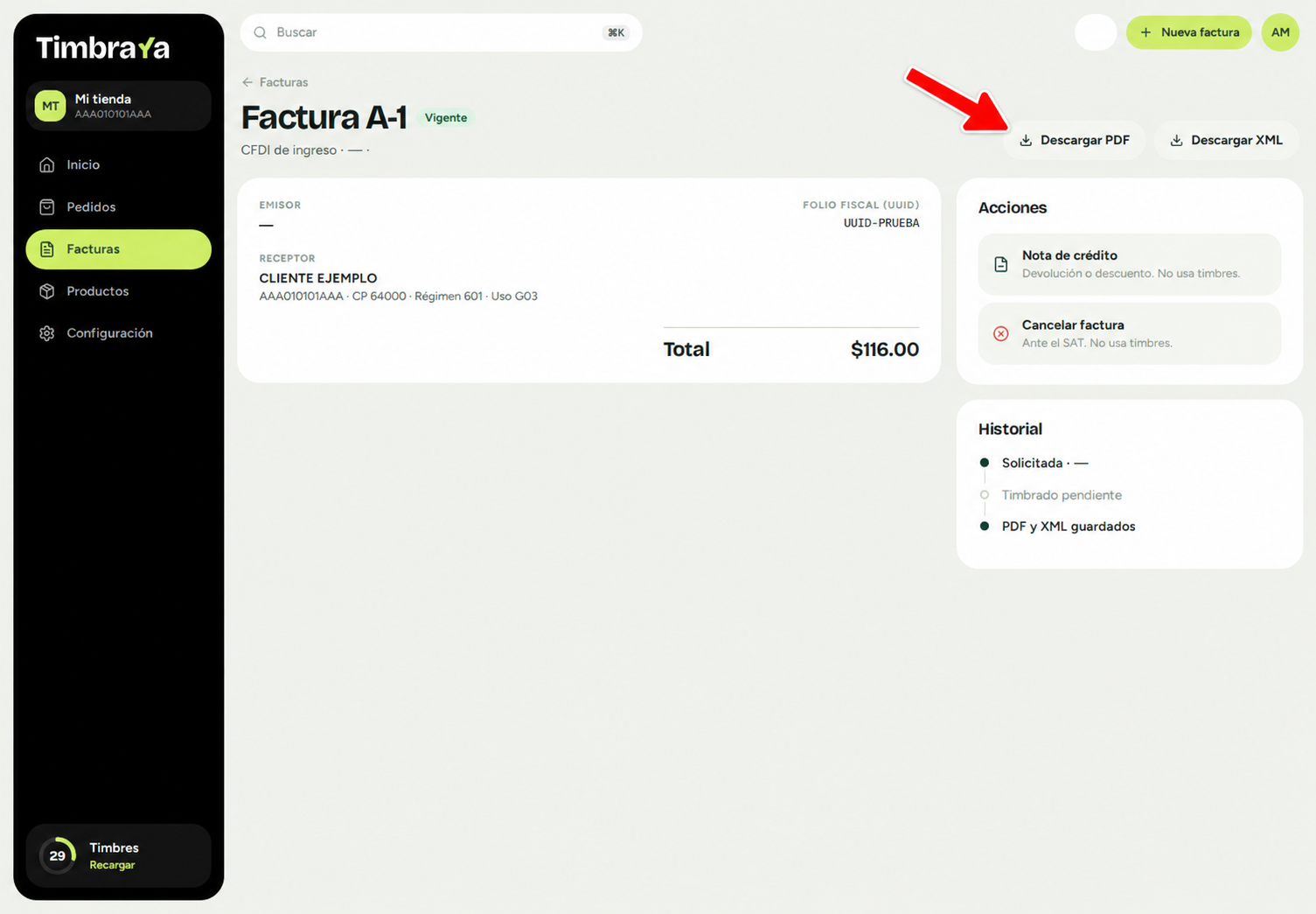Click the MT store avatar
The height and width of the screenshot is (914, 1316).
(x=51, y=106)
